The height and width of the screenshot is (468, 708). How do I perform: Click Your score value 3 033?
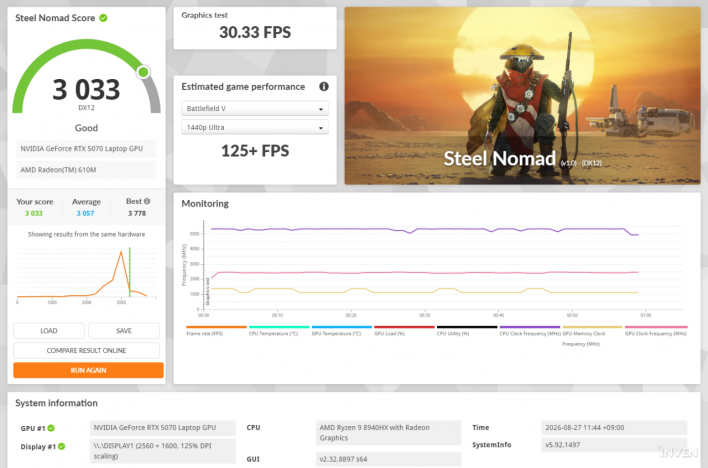(x=34, y=213)
